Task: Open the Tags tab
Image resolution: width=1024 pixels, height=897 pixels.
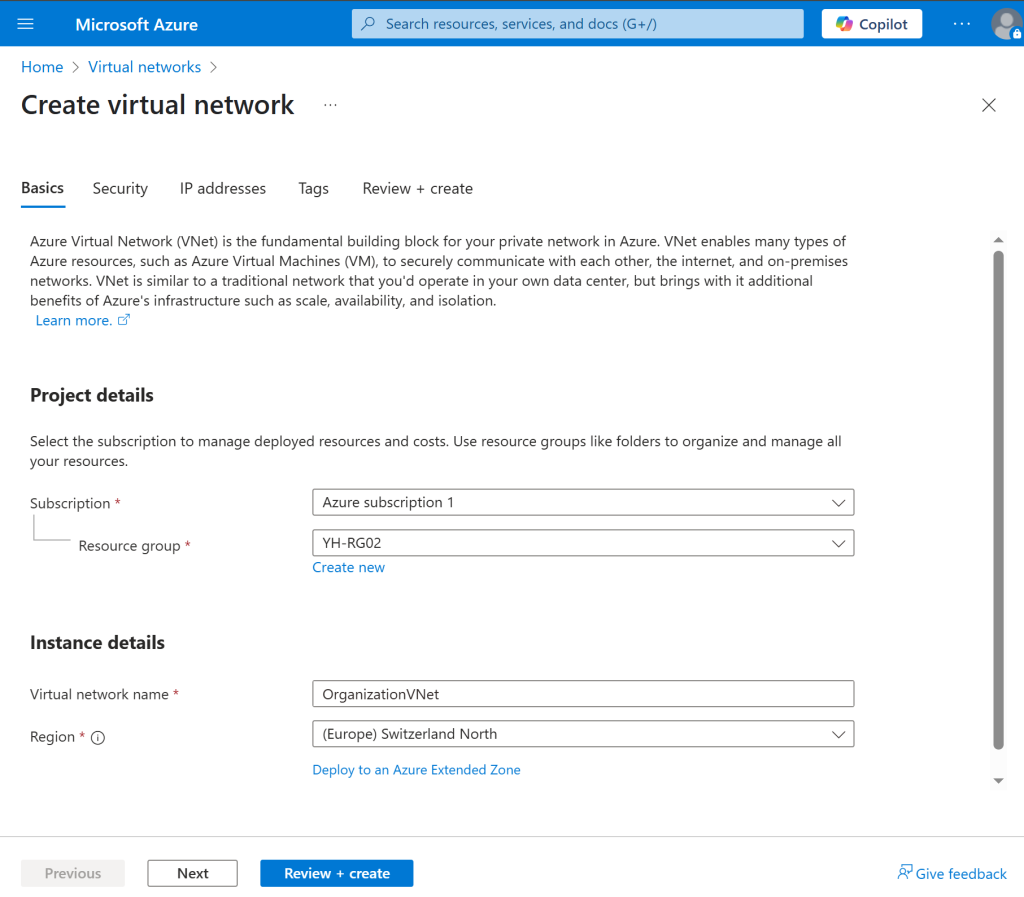Action: (x=313, y=189)
